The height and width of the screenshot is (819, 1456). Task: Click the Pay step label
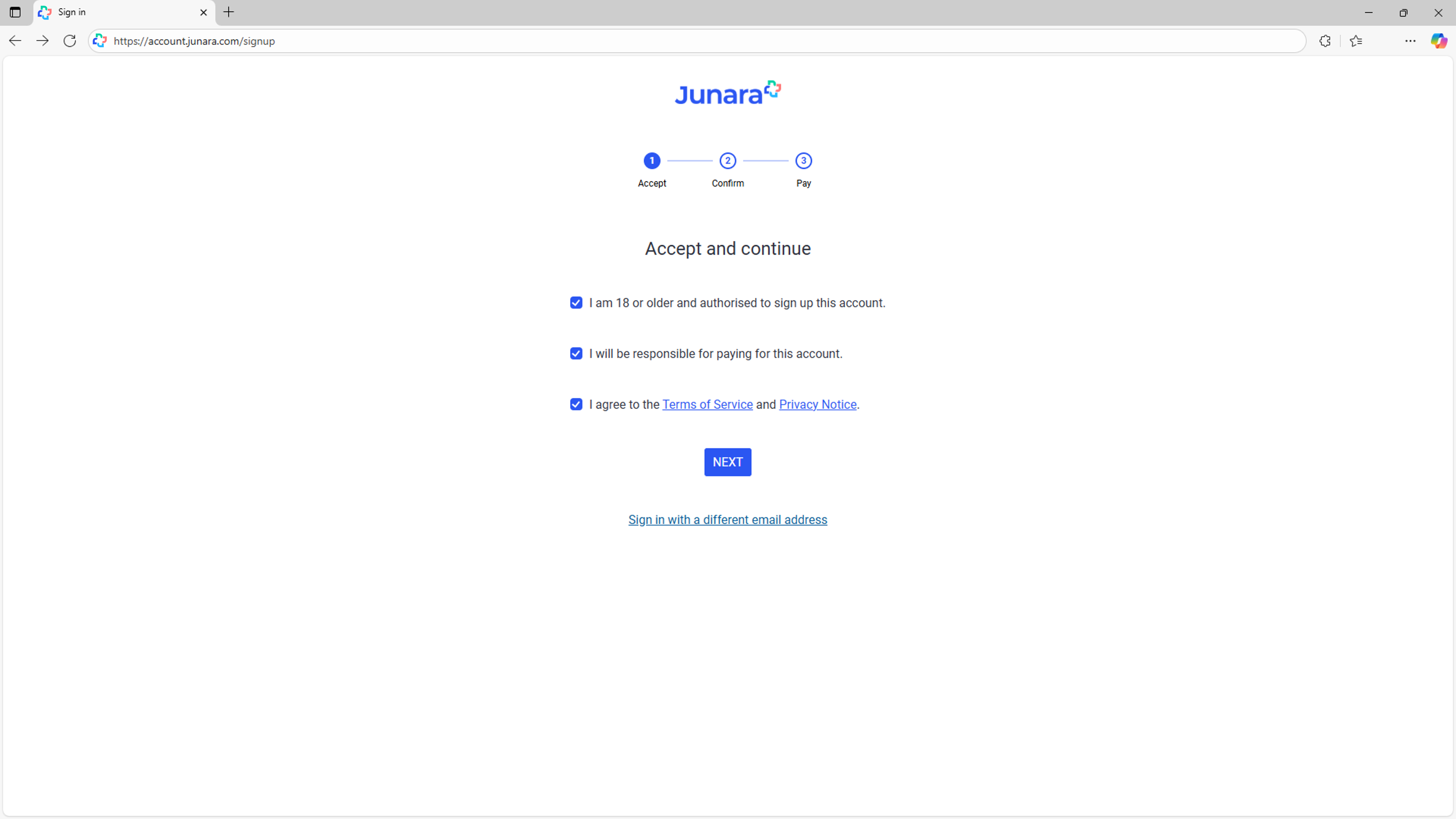[x=803, y=183]
